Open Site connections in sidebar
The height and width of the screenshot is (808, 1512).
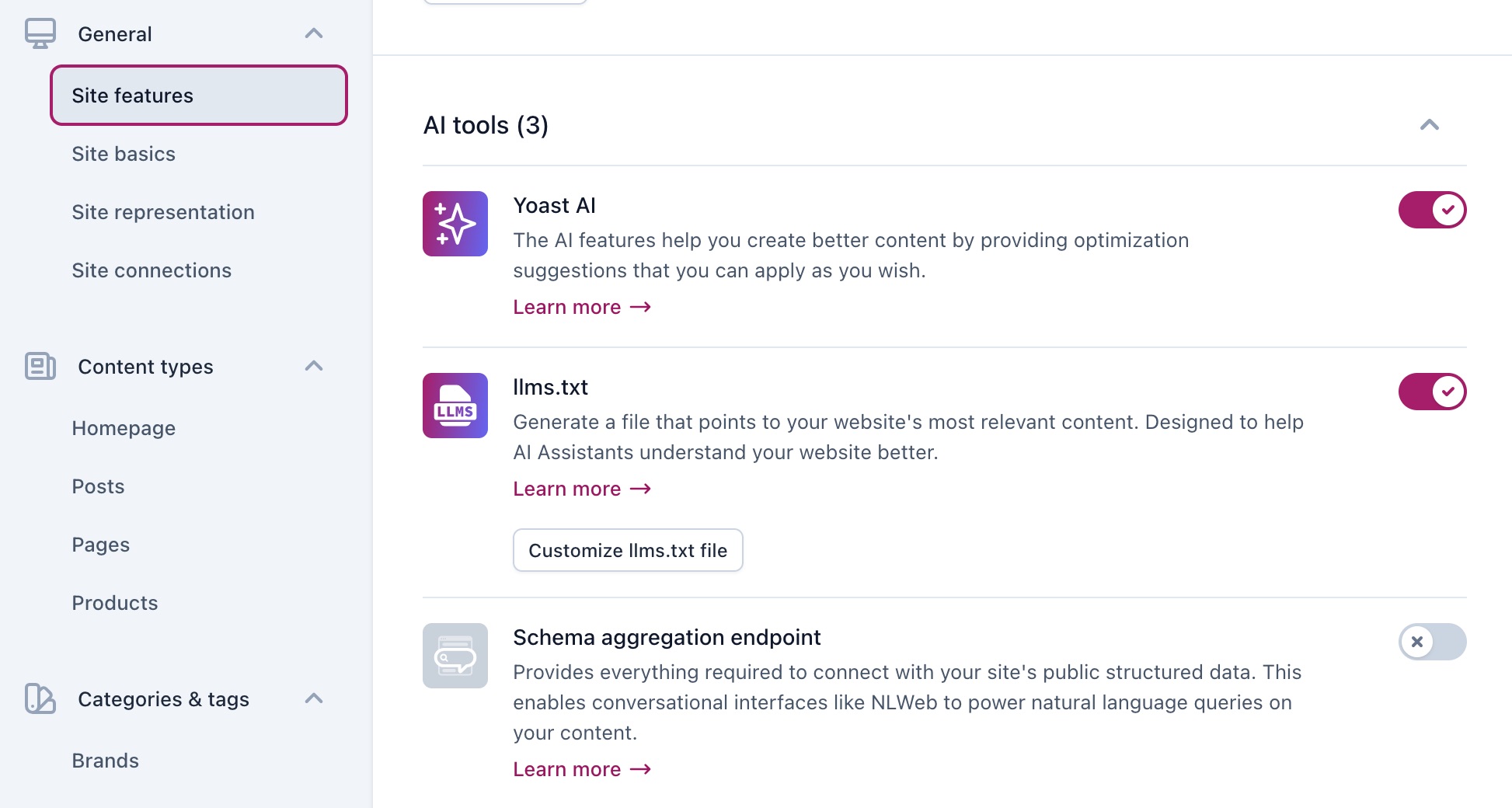coord(152,270)
